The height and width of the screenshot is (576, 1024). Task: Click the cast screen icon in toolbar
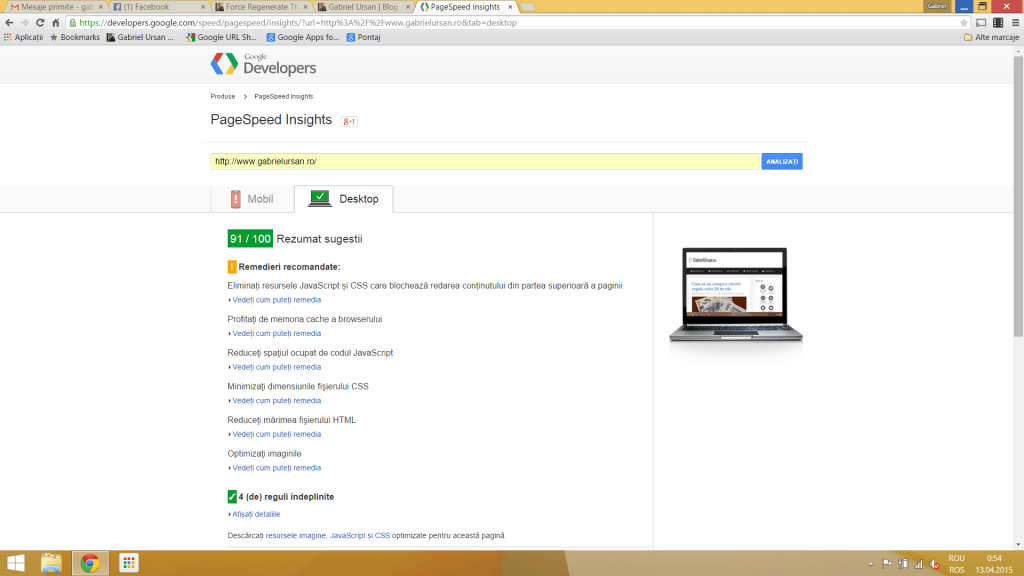(981, 23)
